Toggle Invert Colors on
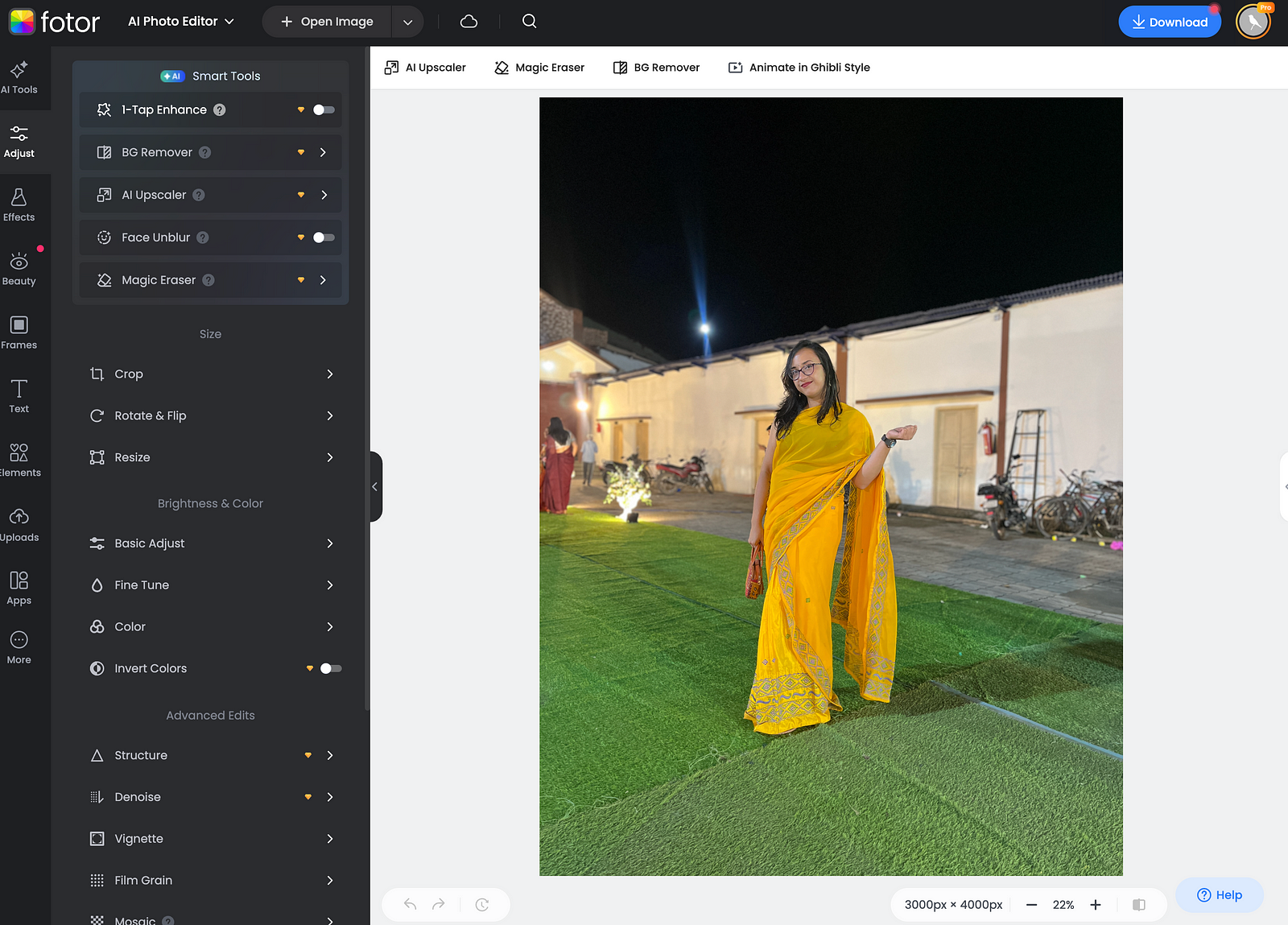1288x925 pixels. (x=330, y=668)
